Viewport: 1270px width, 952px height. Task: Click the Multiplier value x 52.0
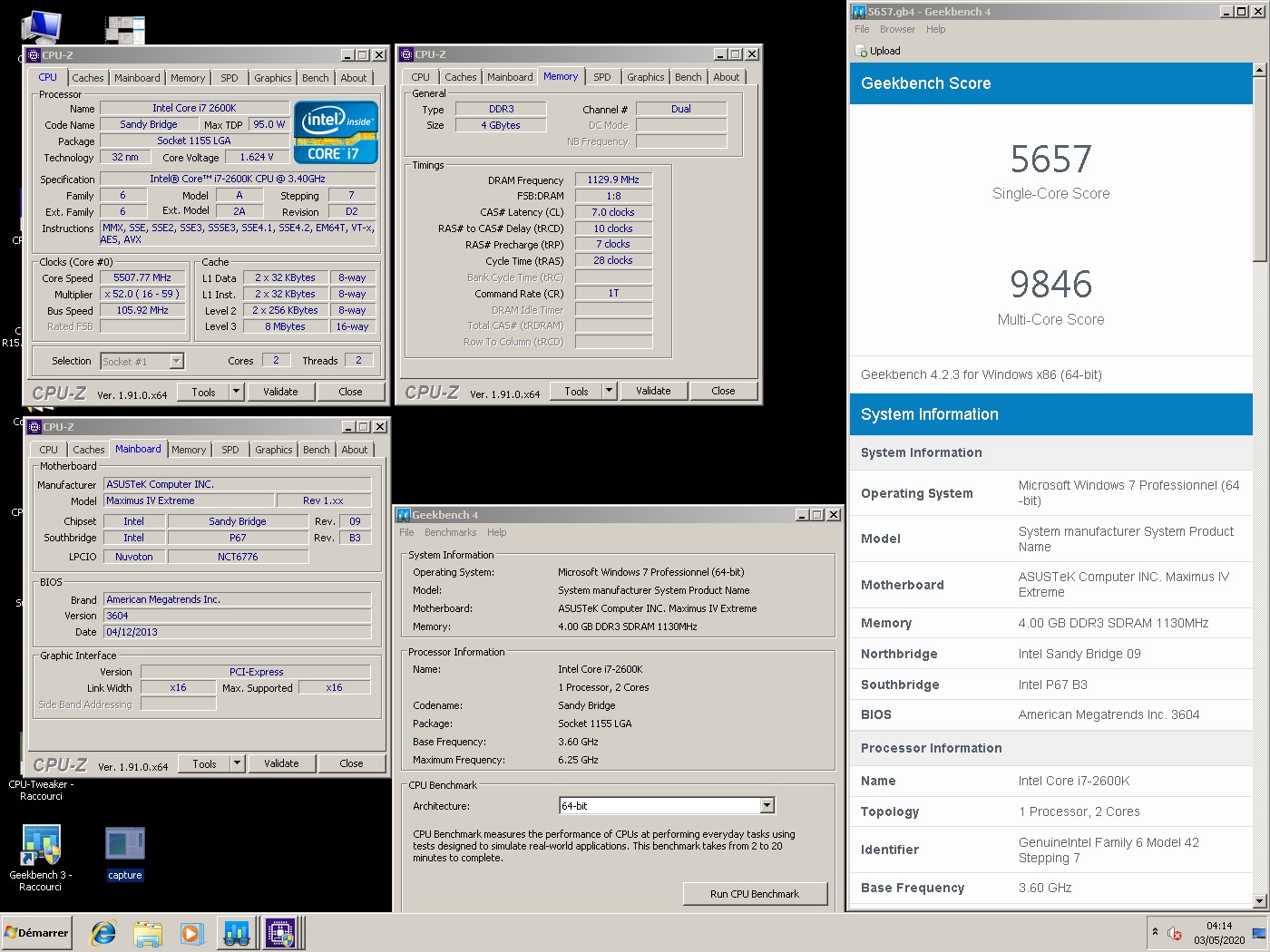coord(142,294)
